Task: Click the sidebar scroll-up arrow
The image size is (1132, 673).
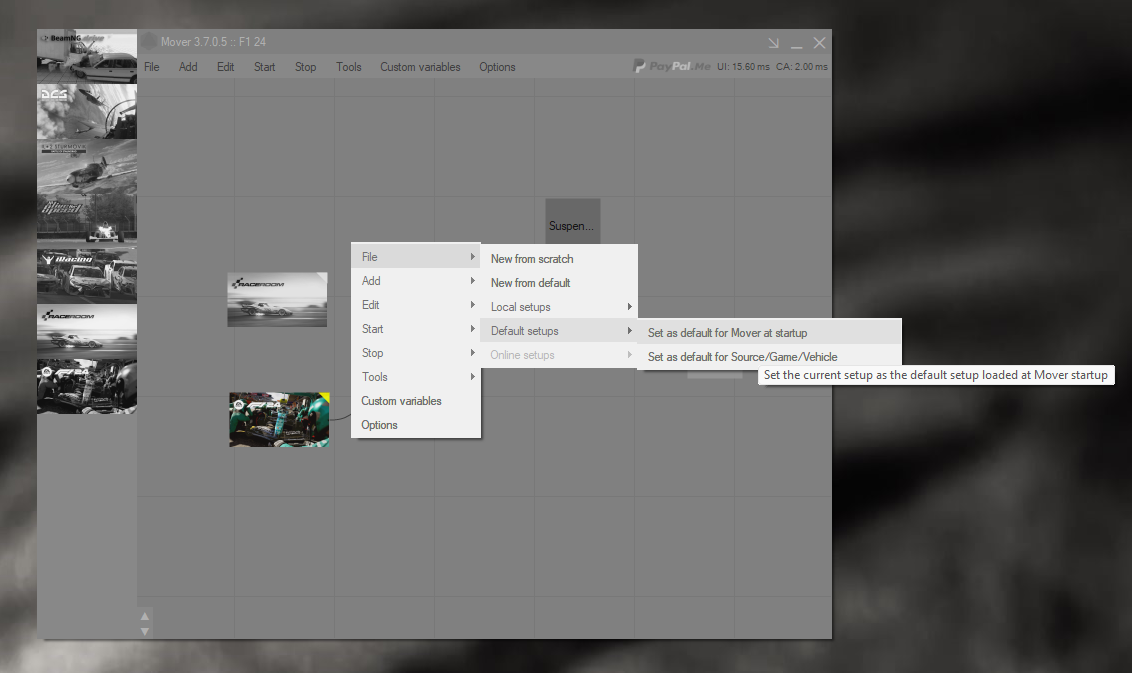Action: tap(144, 616)
